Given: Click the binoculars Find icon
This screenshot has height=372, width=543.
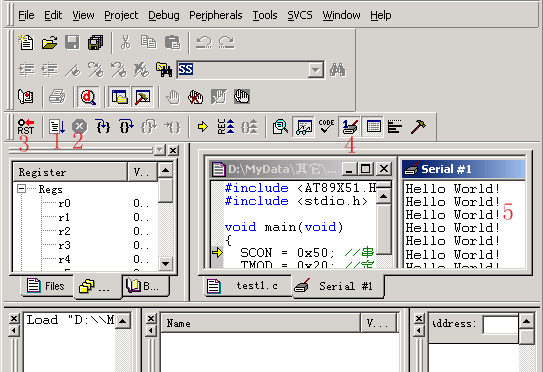Looking at the screenshot, I should tap(338, 70).
